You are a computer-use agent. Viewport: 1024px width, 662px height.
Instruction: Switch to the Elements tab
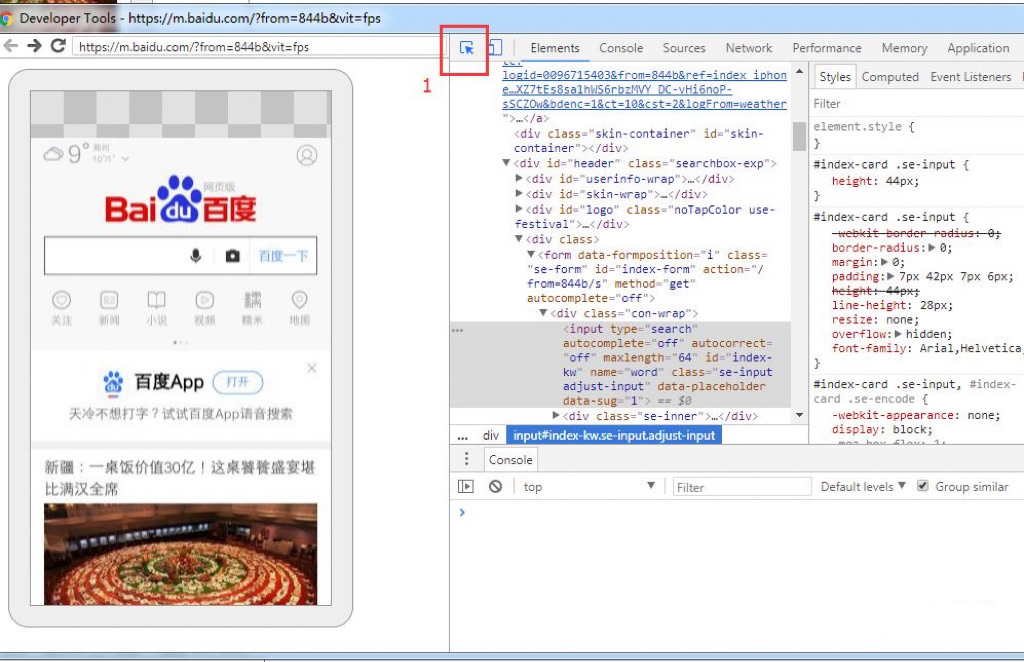click(554, 48)
